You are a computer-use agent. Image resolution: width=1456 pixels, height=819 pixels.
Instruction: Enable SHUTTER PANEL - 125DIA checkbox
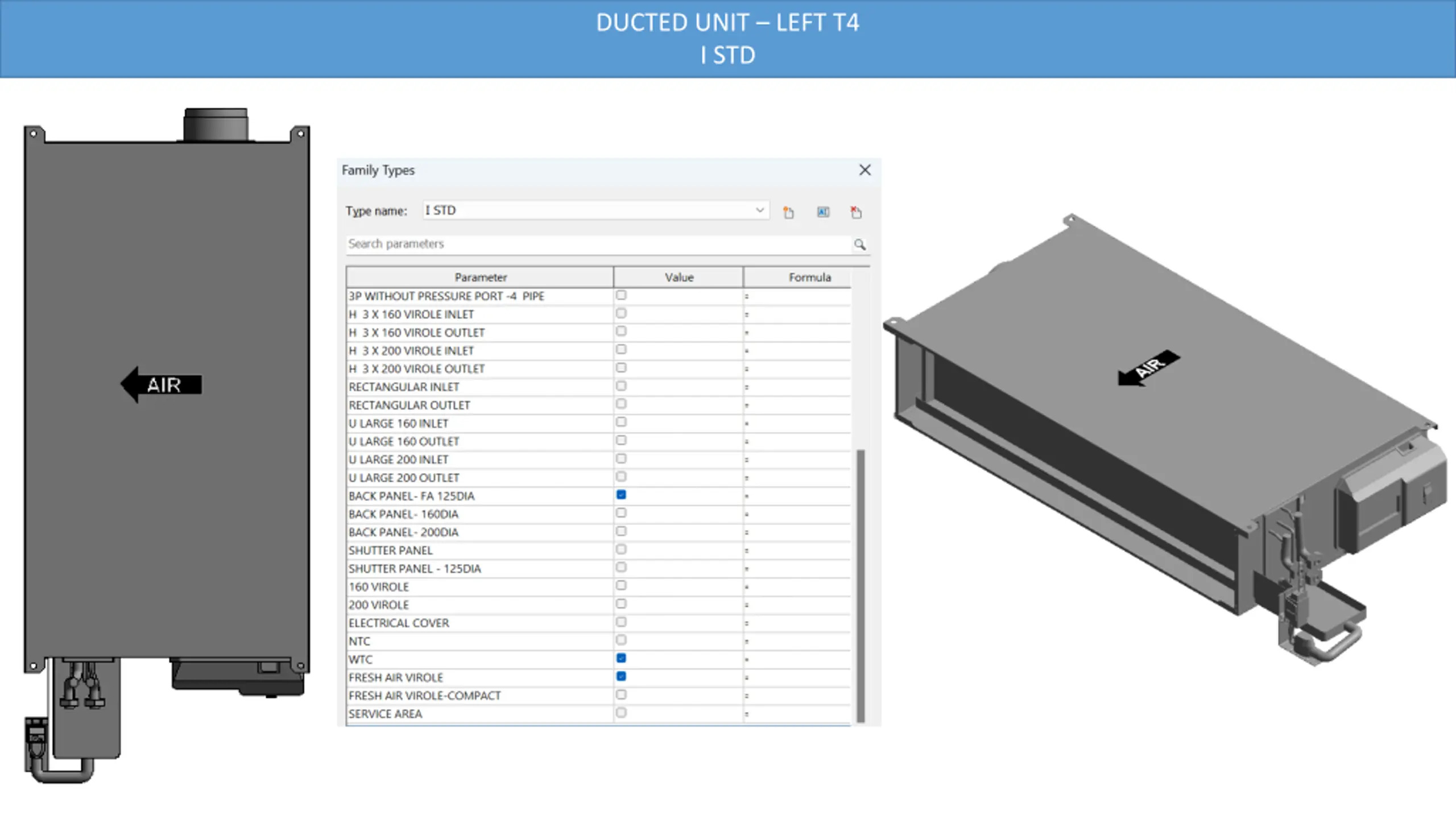coord(621,568)
